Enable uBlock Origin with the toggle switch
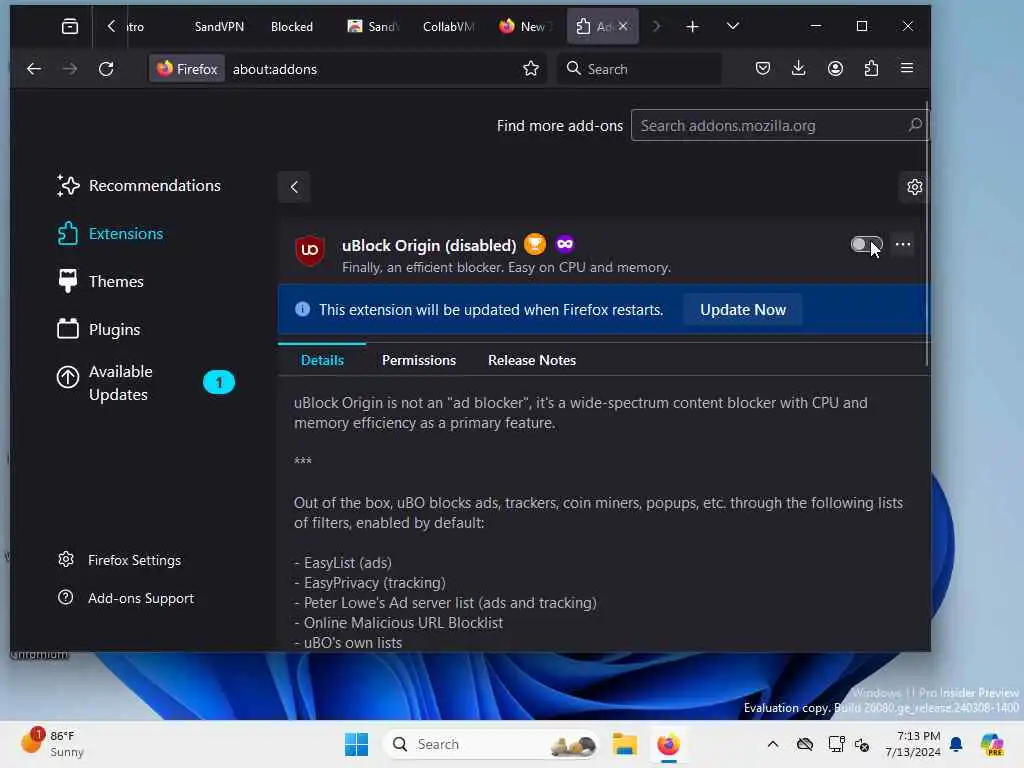The height and width of the screenshot is (768, 1024). [x=866, y=245]
